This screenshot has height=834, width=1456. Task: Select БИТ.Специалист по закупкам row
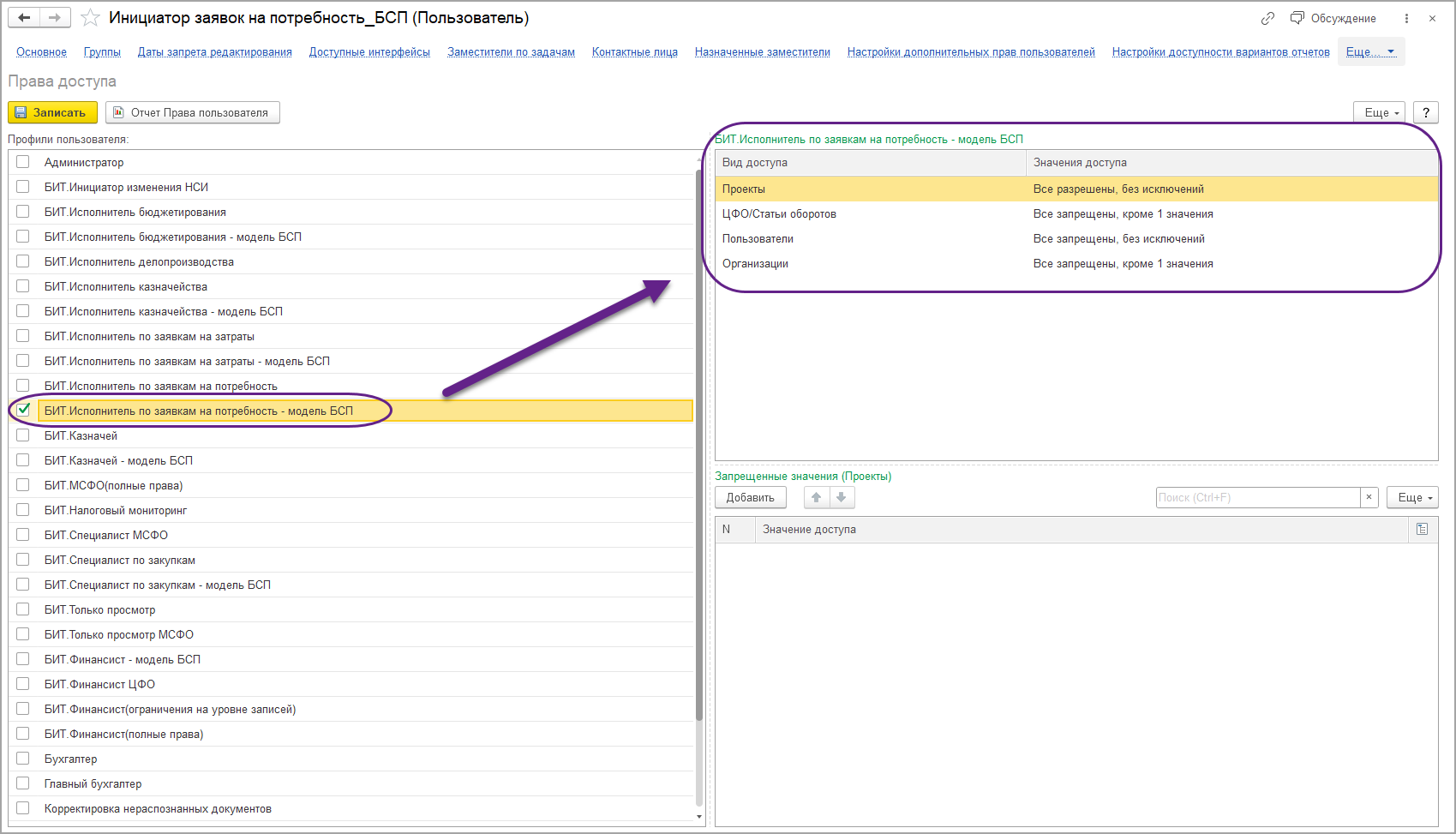(351, 560)
